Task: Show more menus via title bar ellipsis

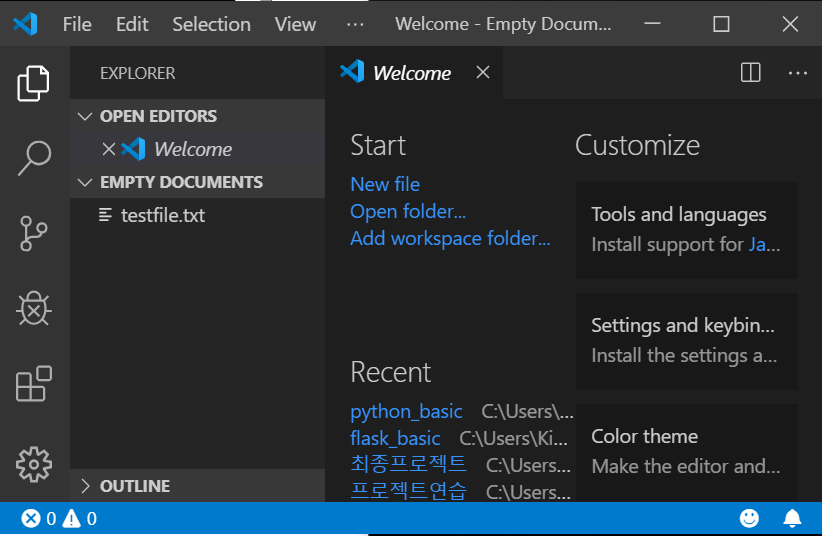Action: point(355,24)
